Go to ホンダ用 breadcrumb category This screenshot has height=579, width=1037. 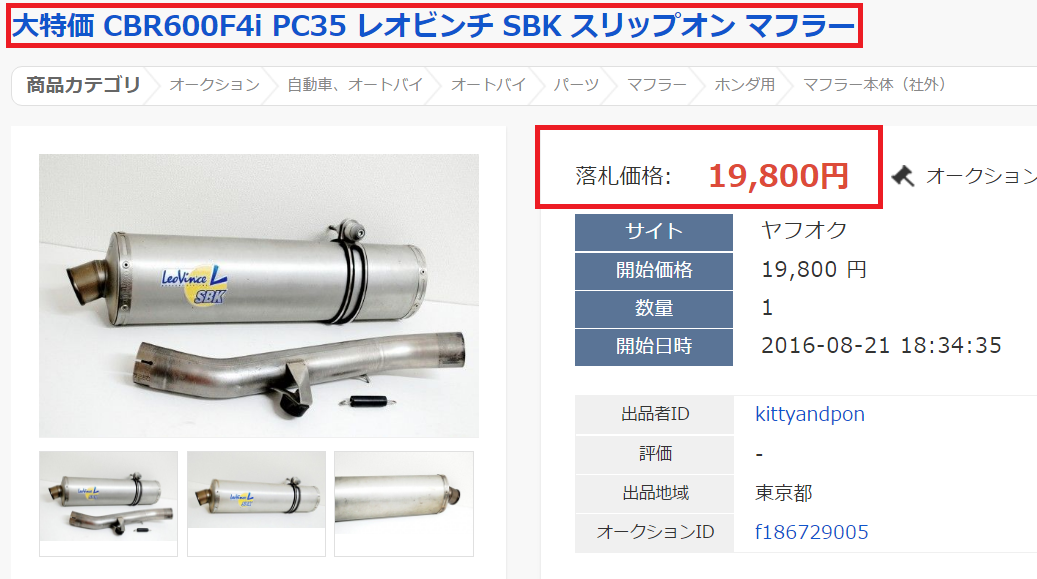coord(745,85)
